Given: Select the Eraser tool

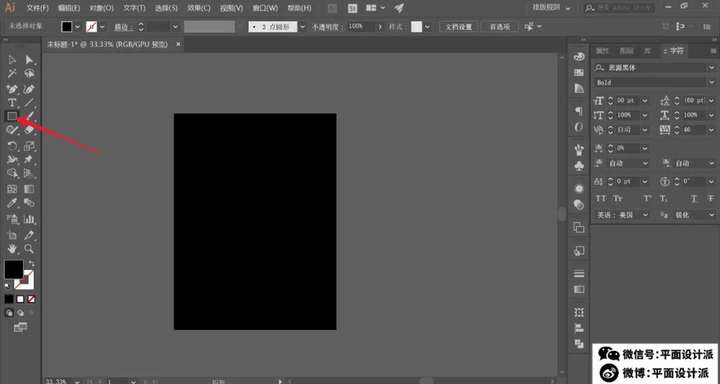Looking at the screenshot, I should (29, 130).
